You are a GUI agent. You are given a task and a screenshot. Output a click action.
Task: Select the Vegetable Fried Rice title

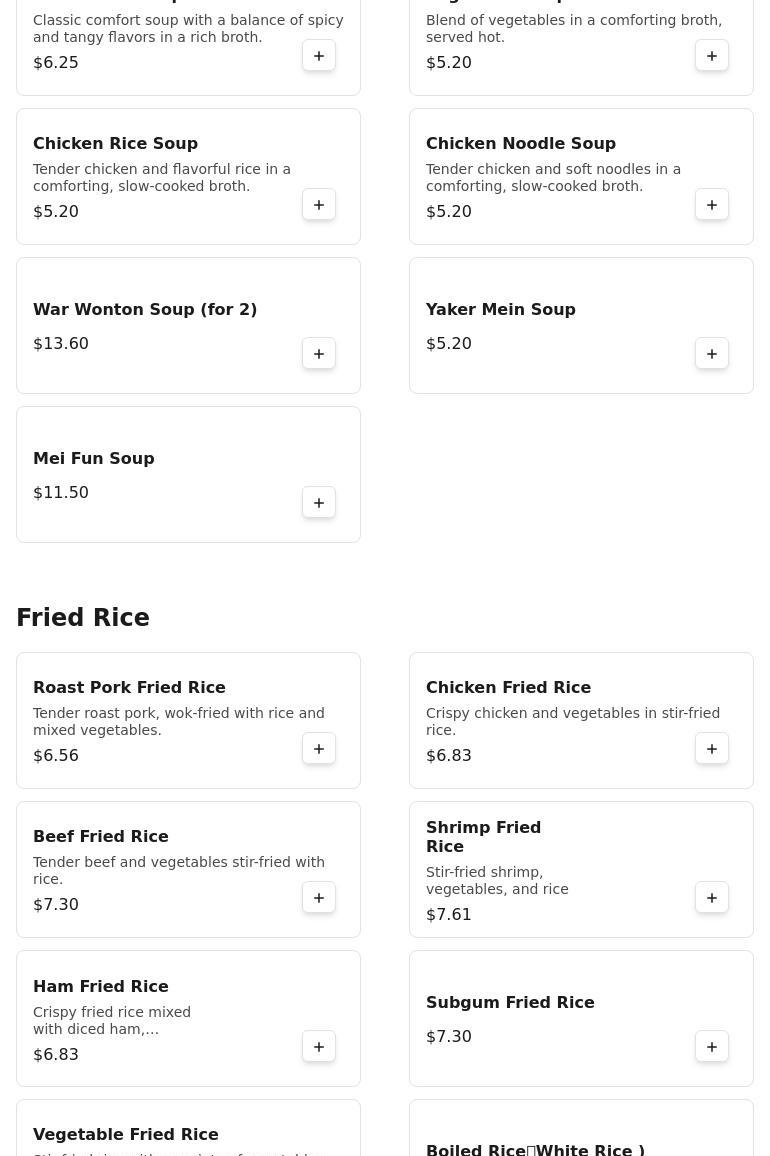point(126,1134)
